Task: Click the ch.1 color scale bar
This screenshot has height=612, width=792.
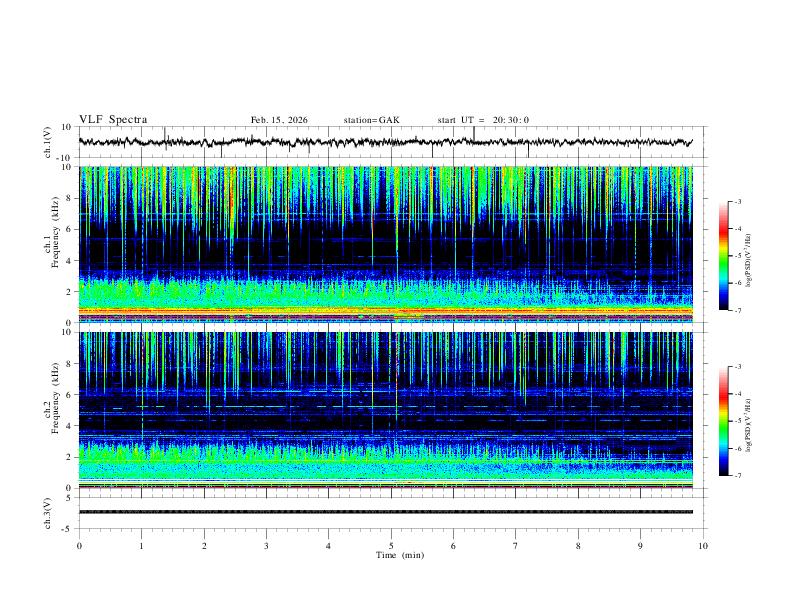Action: pos(723,256)
